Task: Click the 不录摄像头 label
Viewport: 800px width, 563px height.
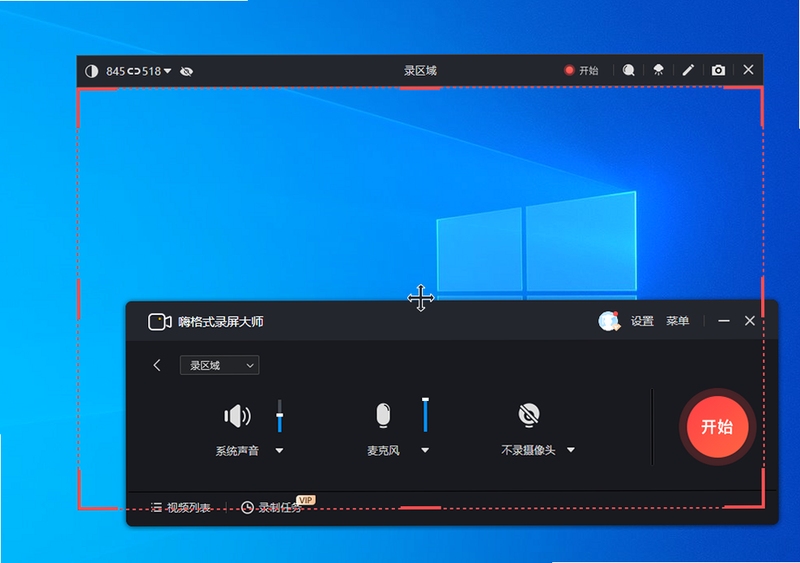Action: point(528,450)
